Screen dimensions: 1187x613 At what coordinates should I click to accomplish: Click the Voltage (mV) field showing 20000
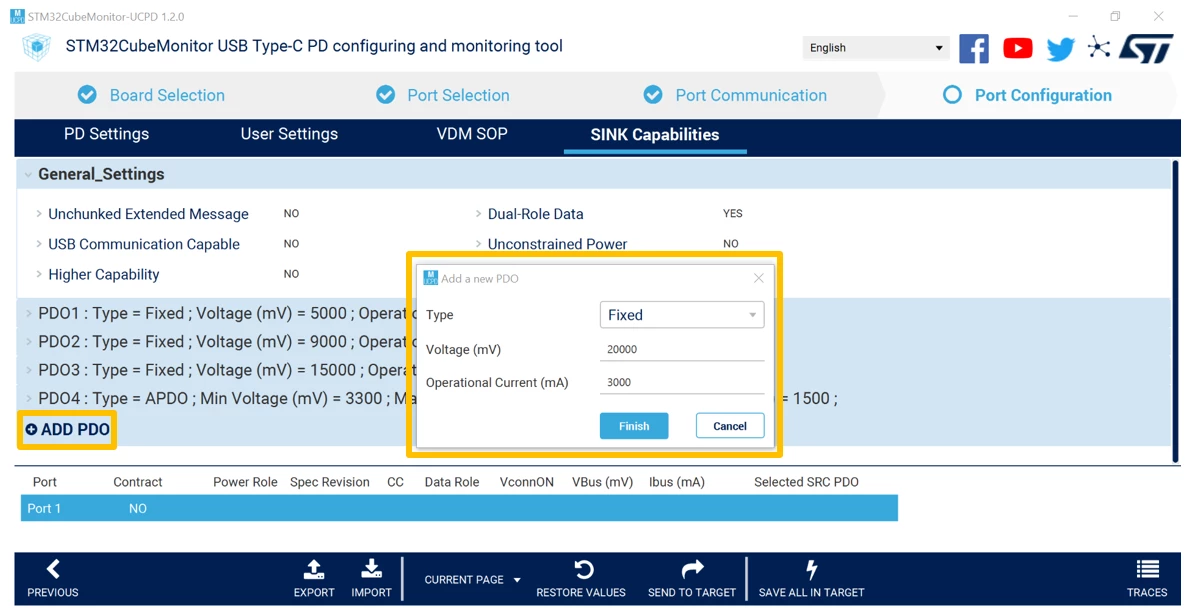pos(681,350)
